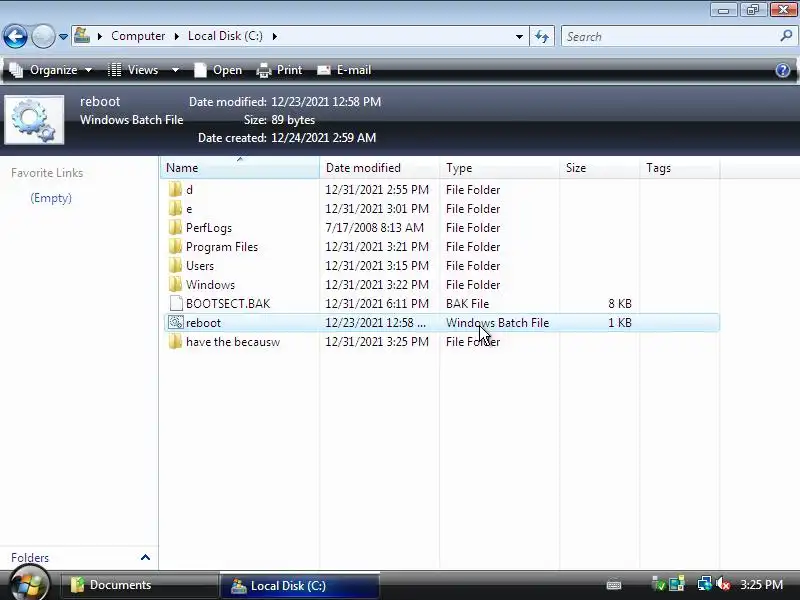Viewport: 800px width, 600px height.
Task: Open Views dropdown arrow
Action: (175, 70)
